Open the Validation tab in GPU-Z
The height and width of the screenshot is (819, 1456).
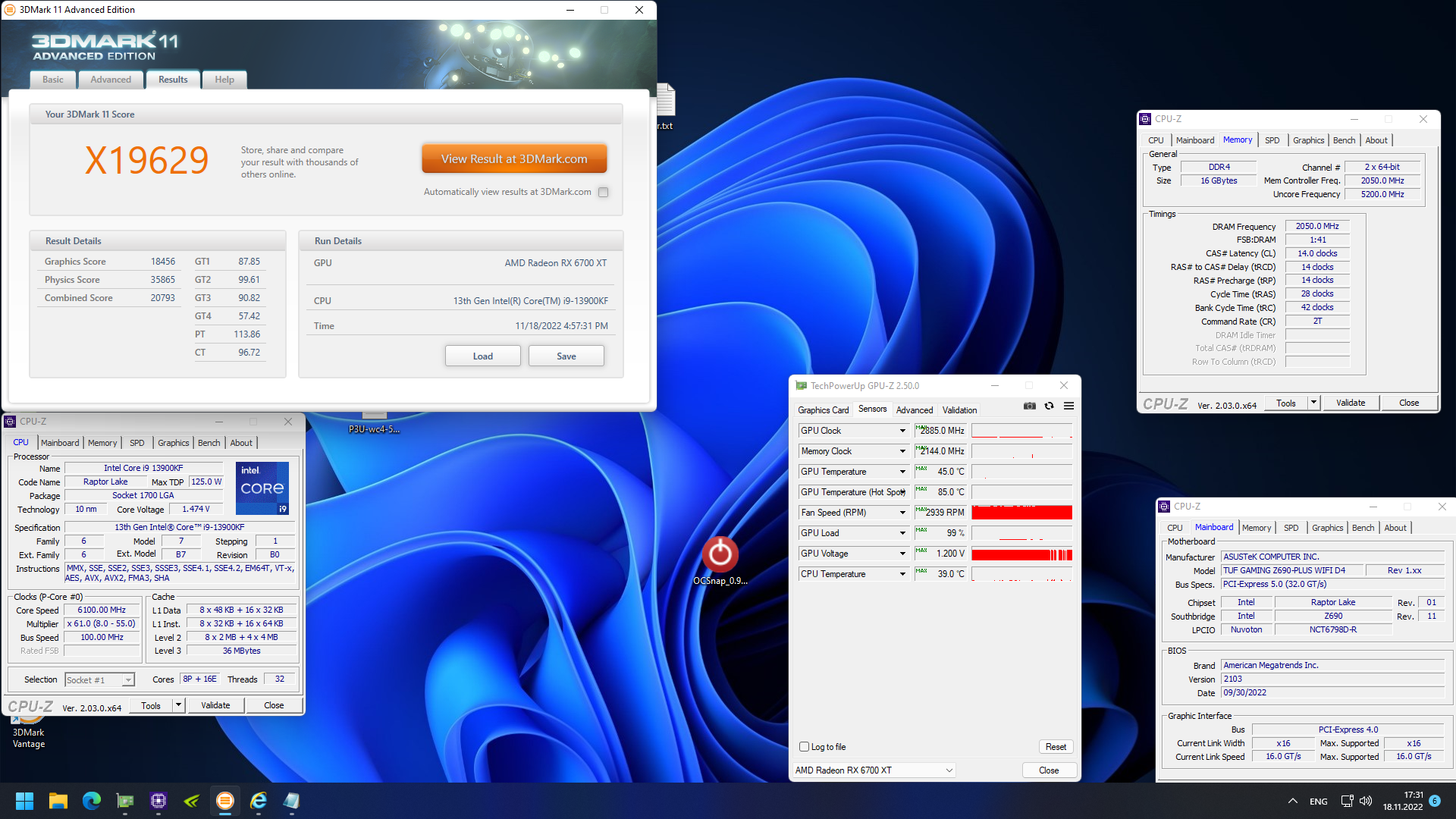pos(959,410)
